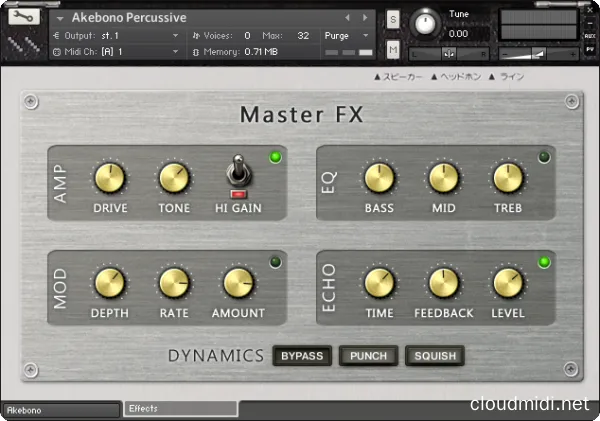Click the pan slider center handle
The image size is (600, 421).
coord(449,54)
